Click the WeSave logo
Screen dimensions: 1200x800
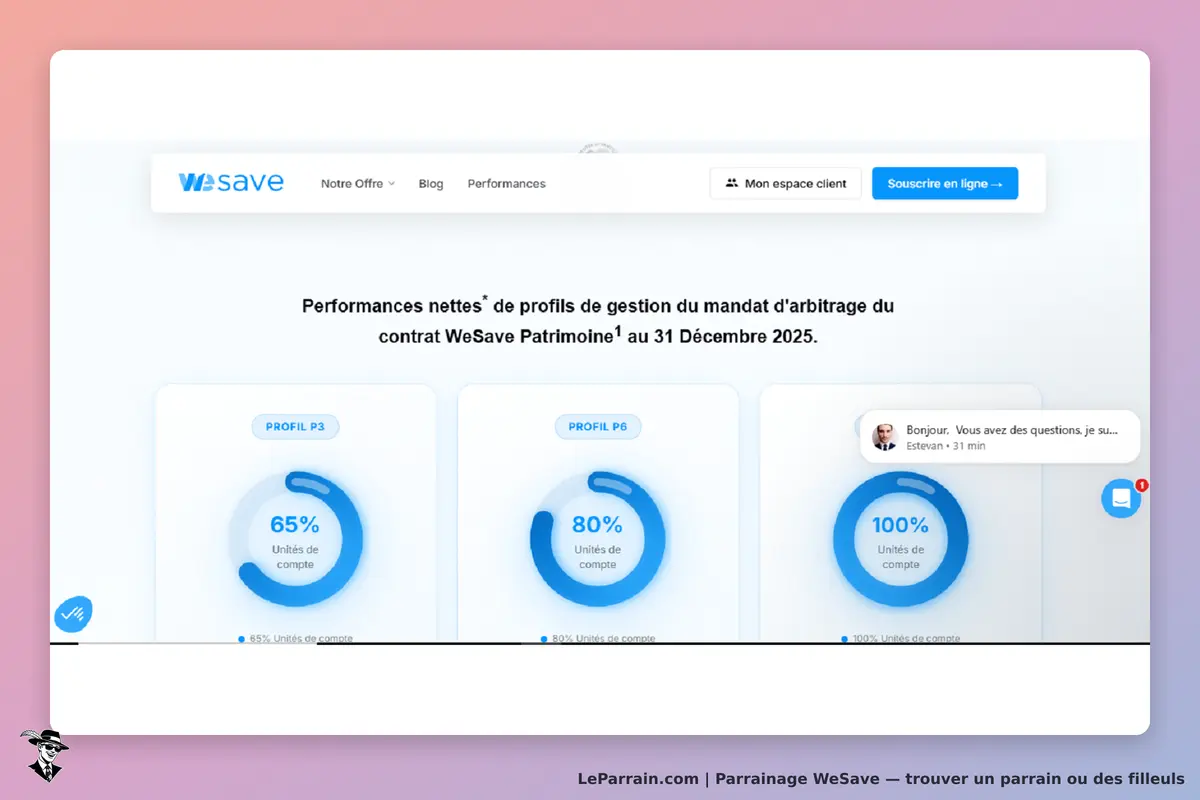tap(231, 183)
